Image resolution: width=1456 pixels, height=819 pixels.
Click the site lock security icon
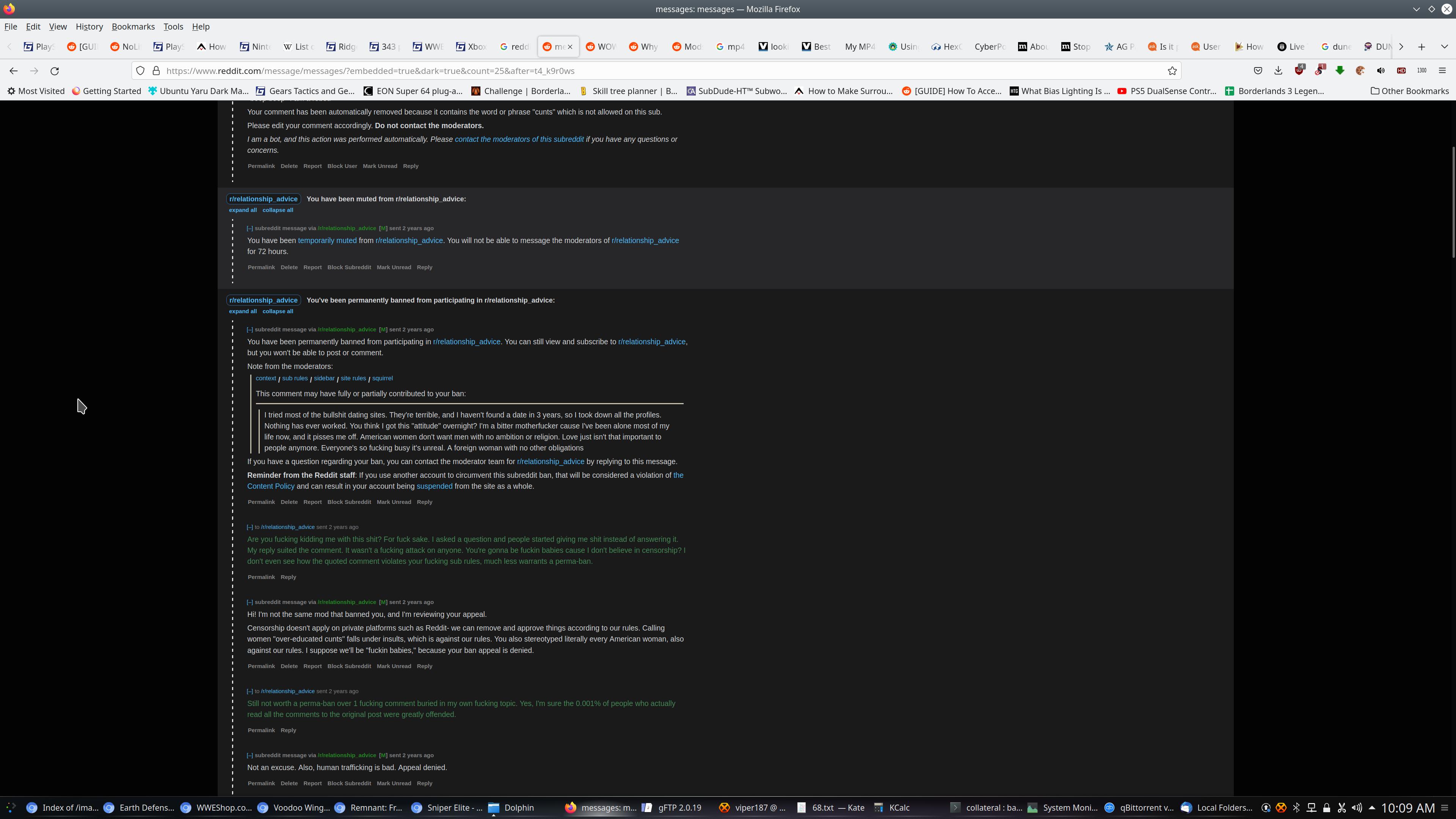[x=156, y=71]
